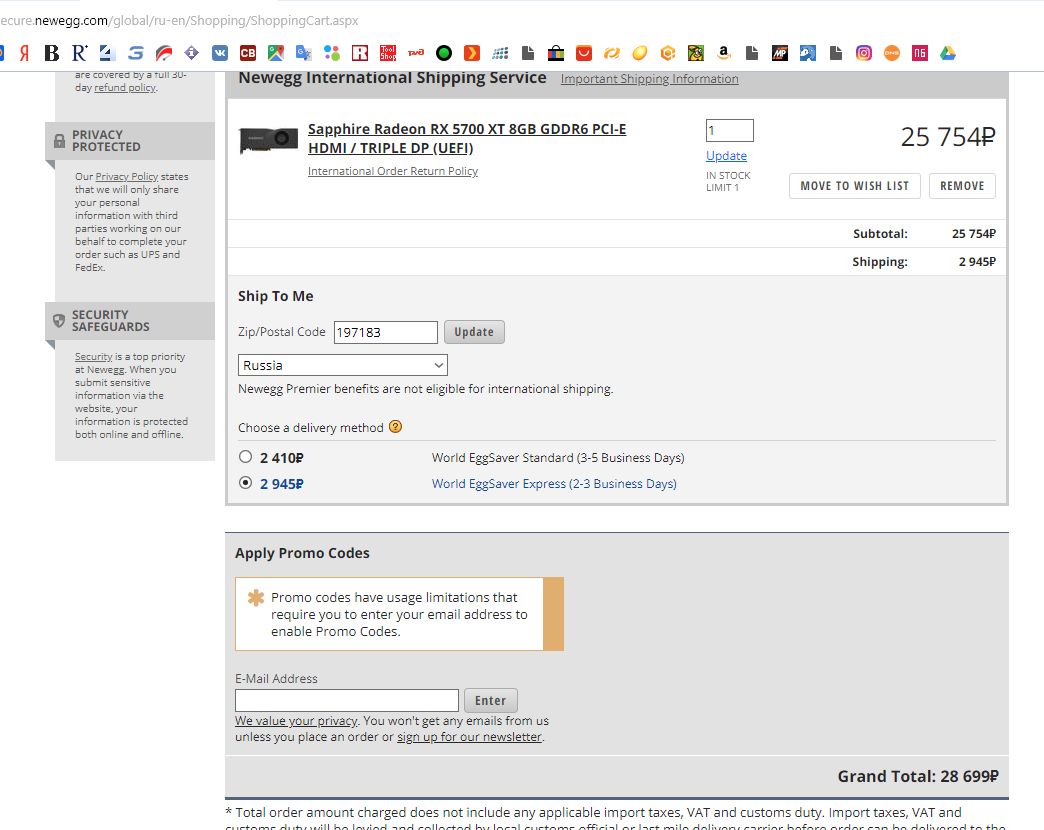The width and height of the screenshot is (1044, 830).
Task: Click MOVE TO WISH LIST button
Action: coord(855,186)
